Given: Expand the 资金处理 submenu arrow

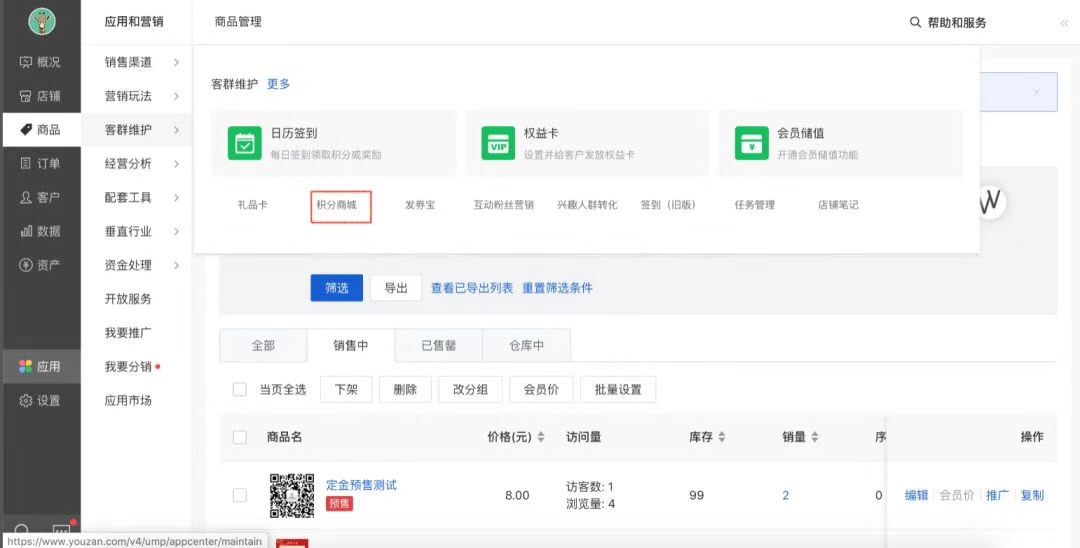Looking at the screenshot, I should tap(176, 265).
